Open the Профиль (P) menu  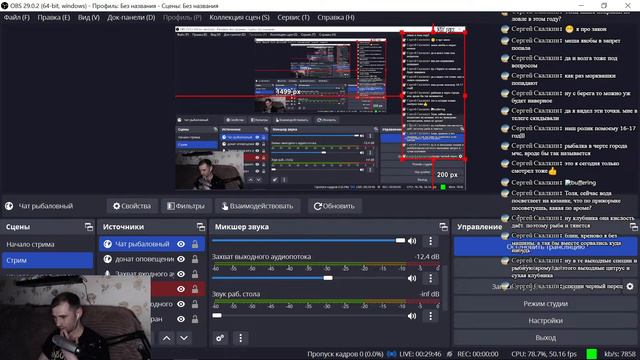[x=182, y=18]
